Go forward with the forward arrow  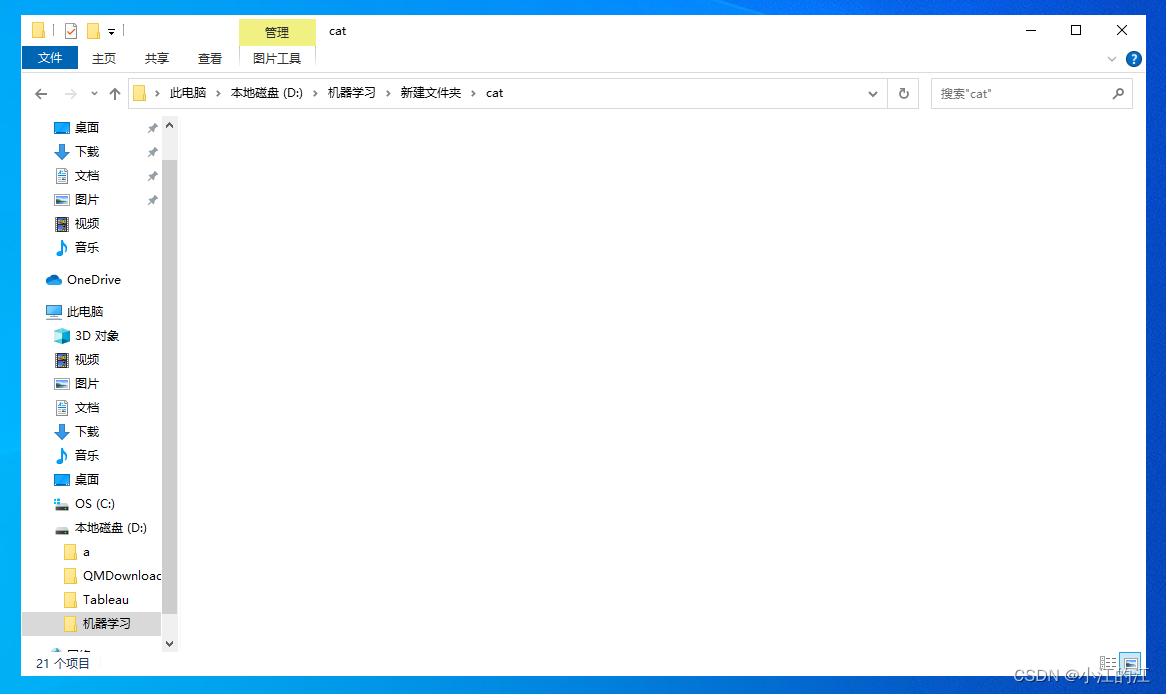(71, 93)
